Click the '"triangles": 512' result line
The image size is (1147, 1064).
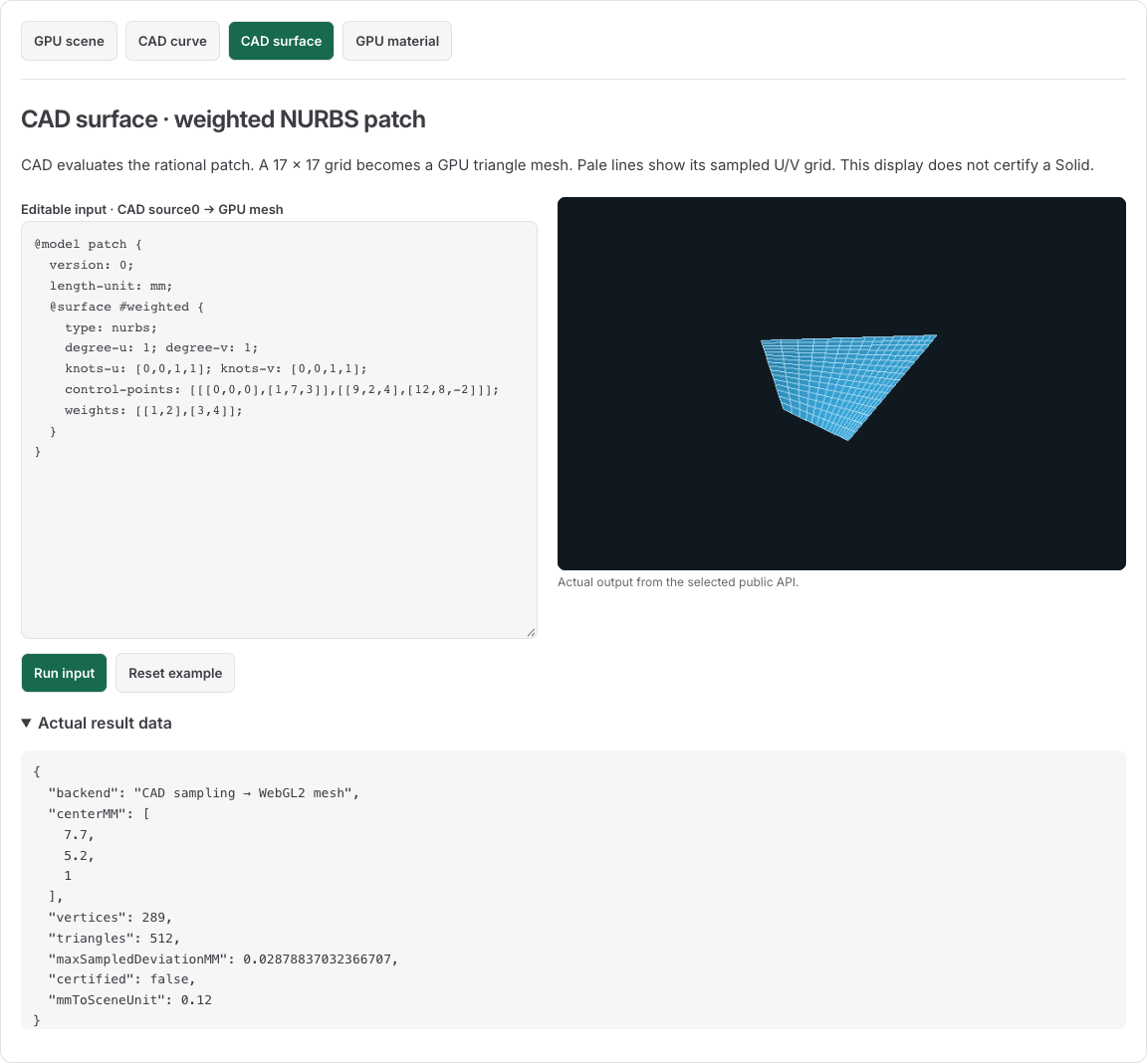(x=115, y=939)
